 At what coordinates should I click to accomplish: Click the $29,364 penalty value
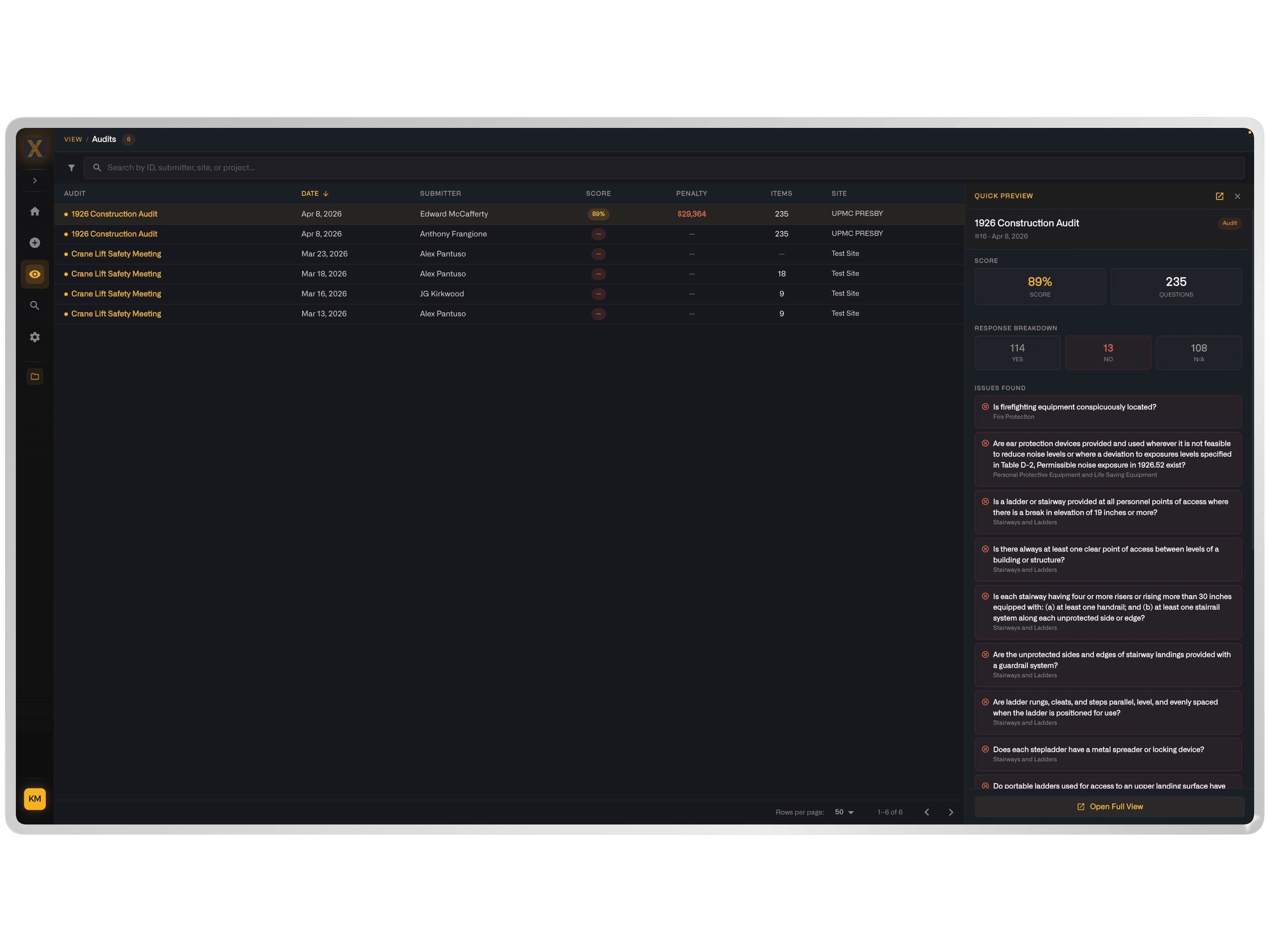coord(691,214)
